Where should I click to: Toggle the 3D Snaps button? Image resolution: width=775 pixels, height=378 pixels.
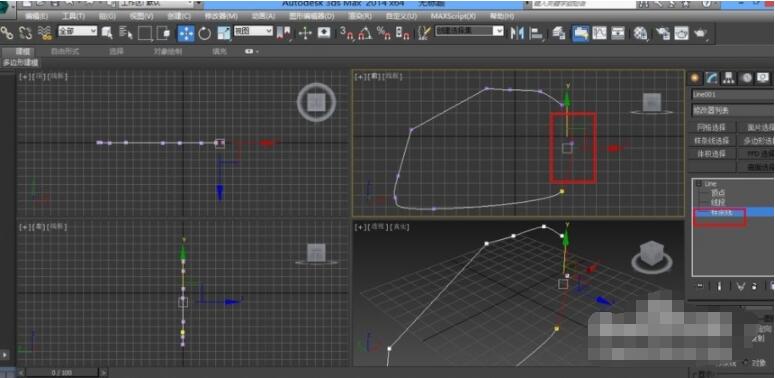tap(347, 33)
